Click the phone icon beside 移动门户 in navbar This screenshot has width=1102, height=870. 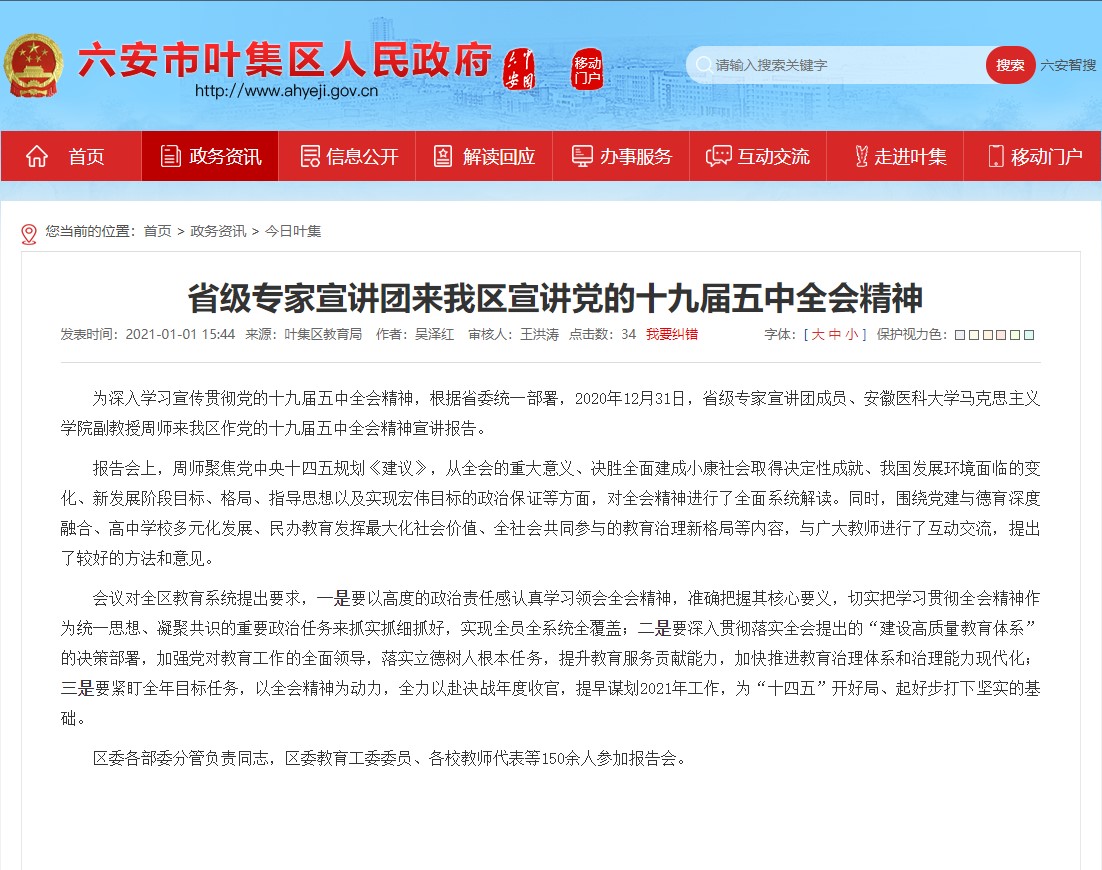(x=995, y=156)
